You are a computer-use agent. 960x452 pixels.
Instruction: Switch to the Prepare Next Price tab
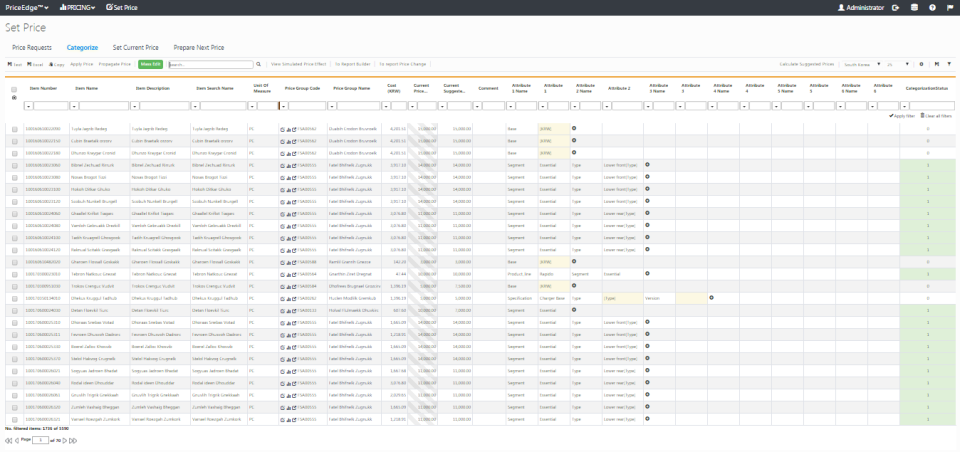pyautogui.click(x=198, y=47)
